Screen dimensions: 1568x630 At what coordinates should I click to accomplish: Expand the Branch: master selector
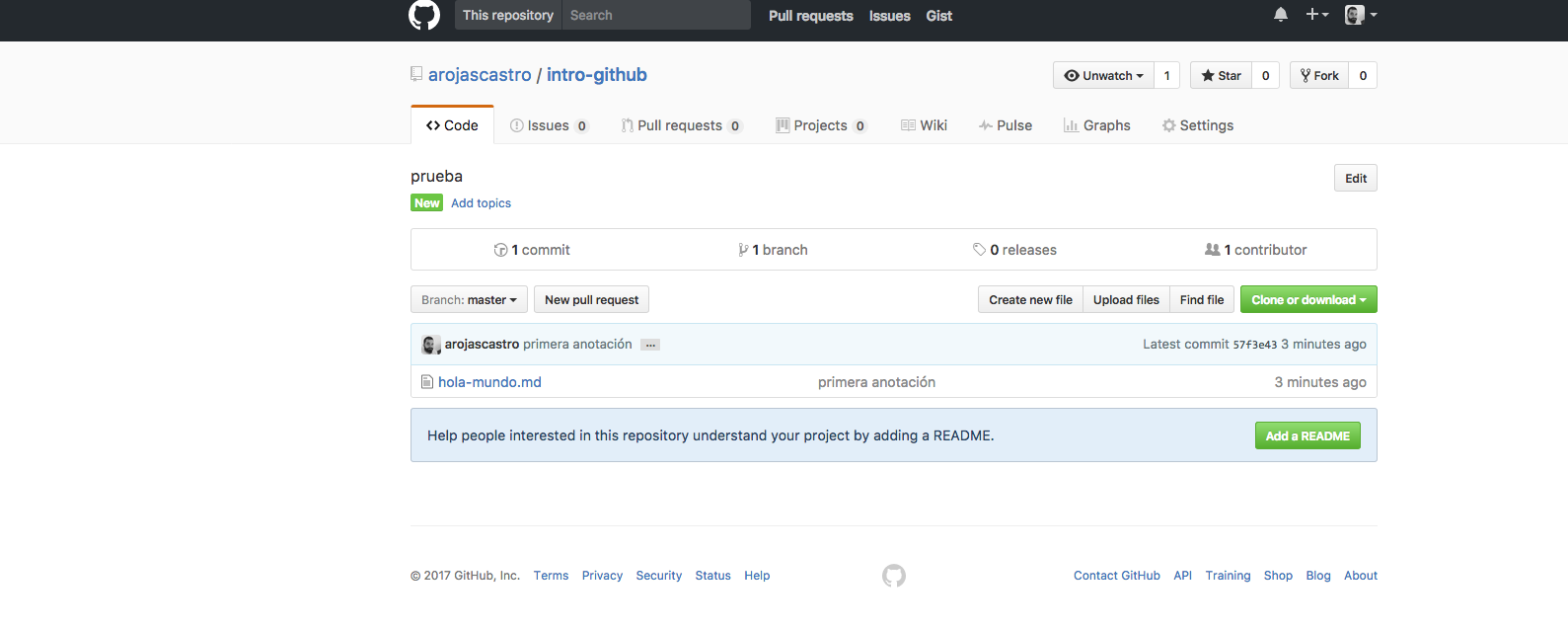[469, 300]
